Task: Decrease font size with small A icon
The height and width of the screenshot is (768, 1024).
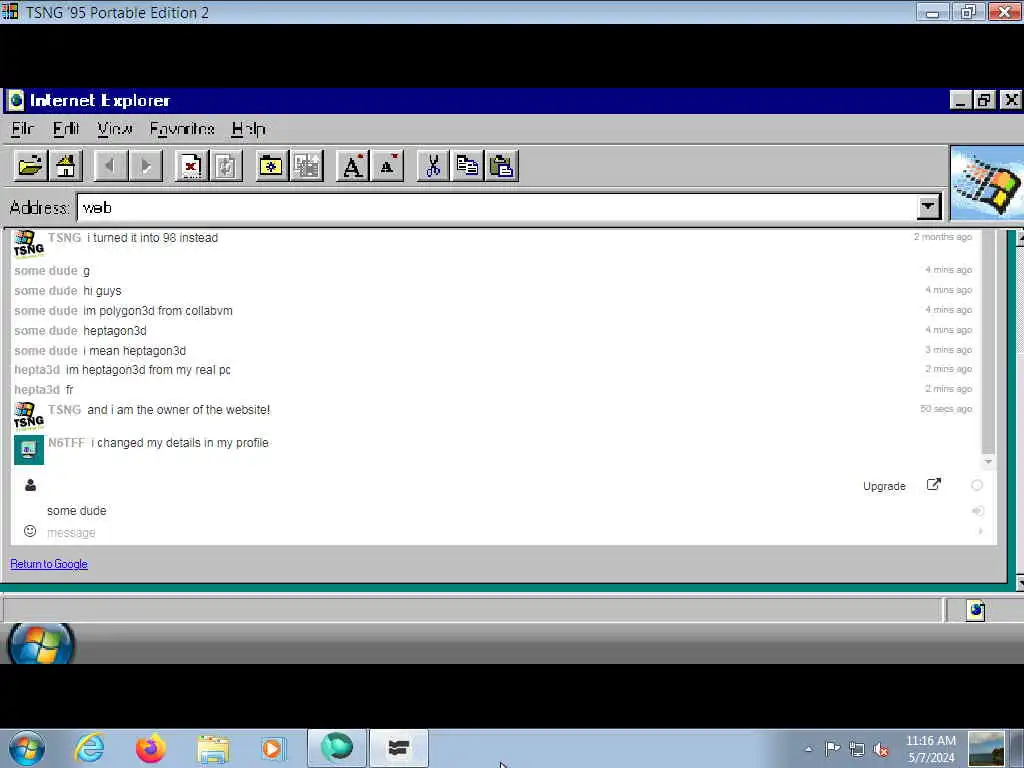Action: click(x=387, y=166)
